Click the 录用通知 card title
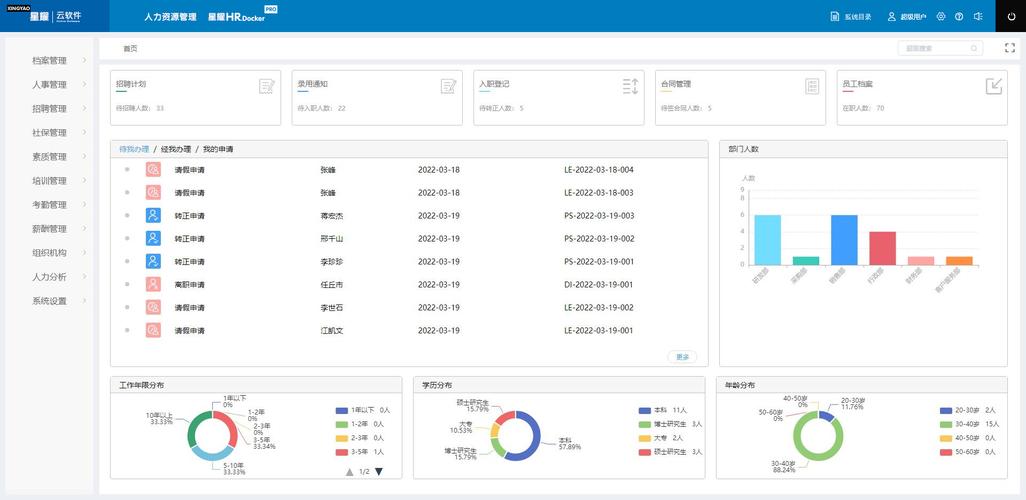Viewport: 1026px width, 500px height. pos(313,84)
